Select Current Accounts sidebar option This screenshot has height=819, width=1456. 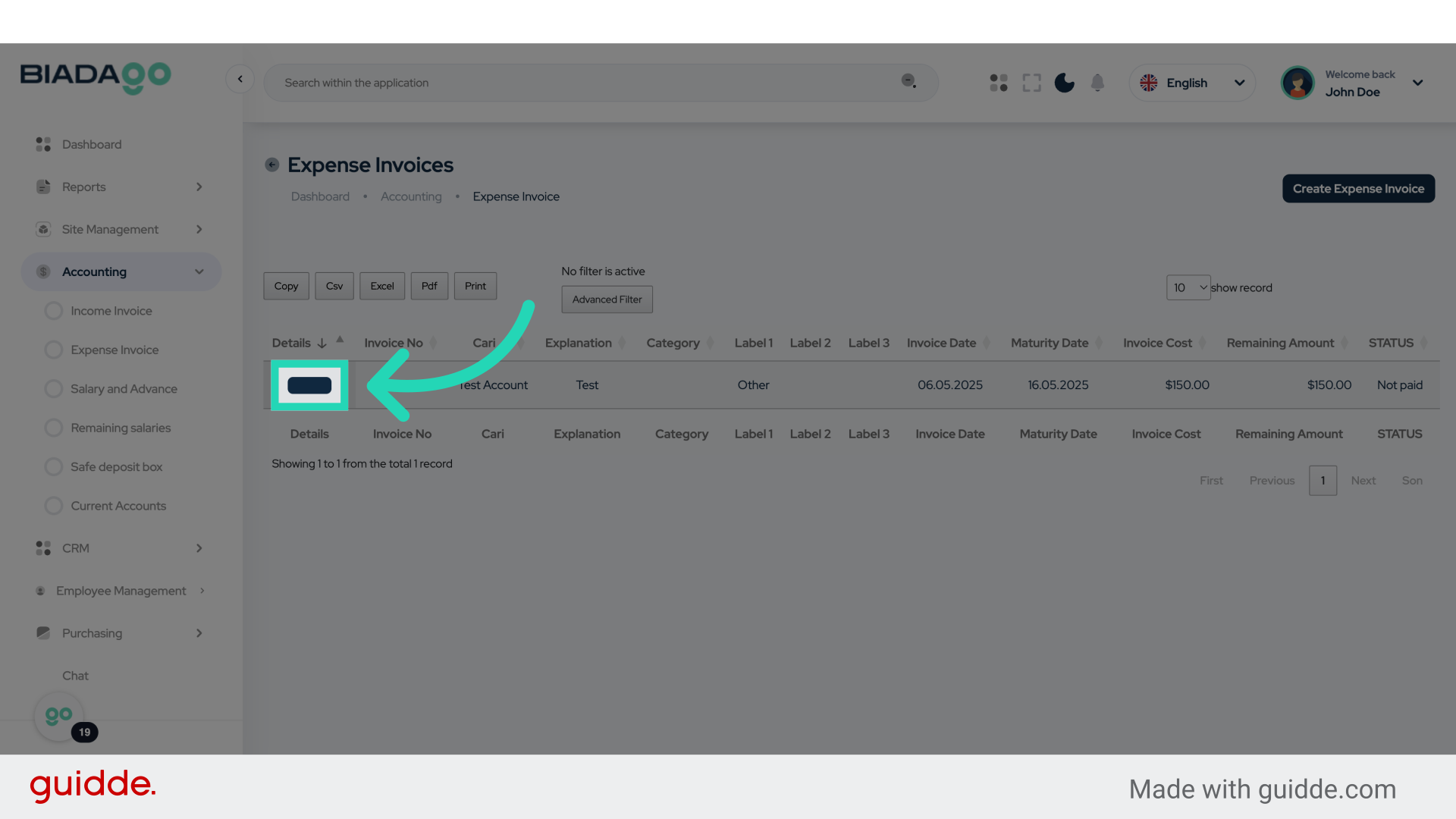pyautogui.click(x=118, y=506)
